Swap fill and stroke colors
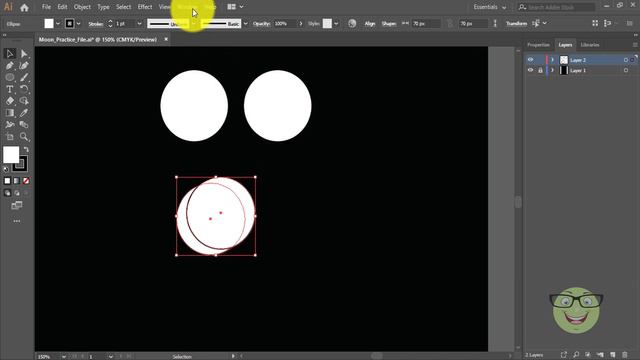This screenshot has width=640, height=360. point(26,149)
